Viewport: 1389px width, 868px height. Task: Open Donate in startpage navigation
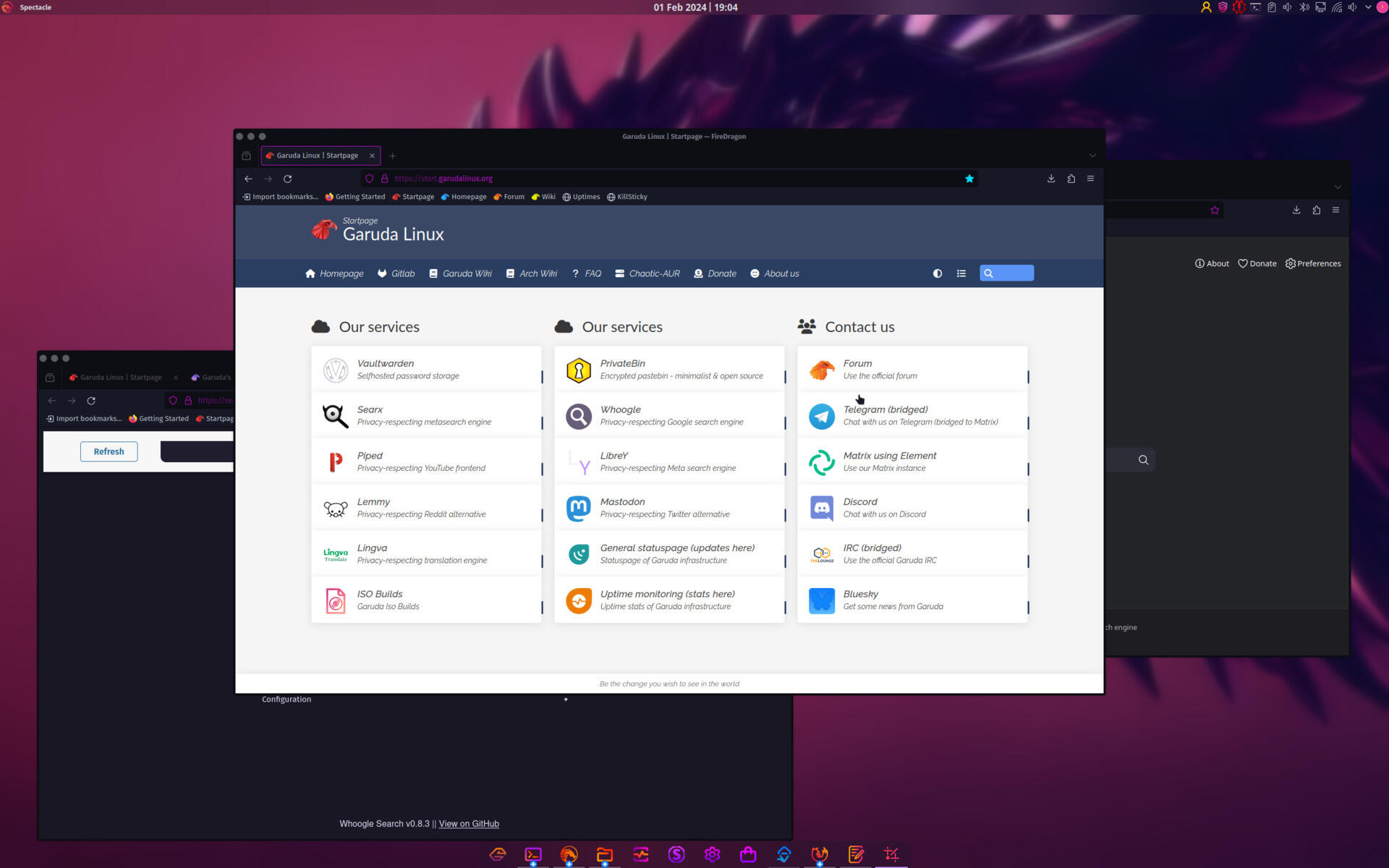[715, 273]
